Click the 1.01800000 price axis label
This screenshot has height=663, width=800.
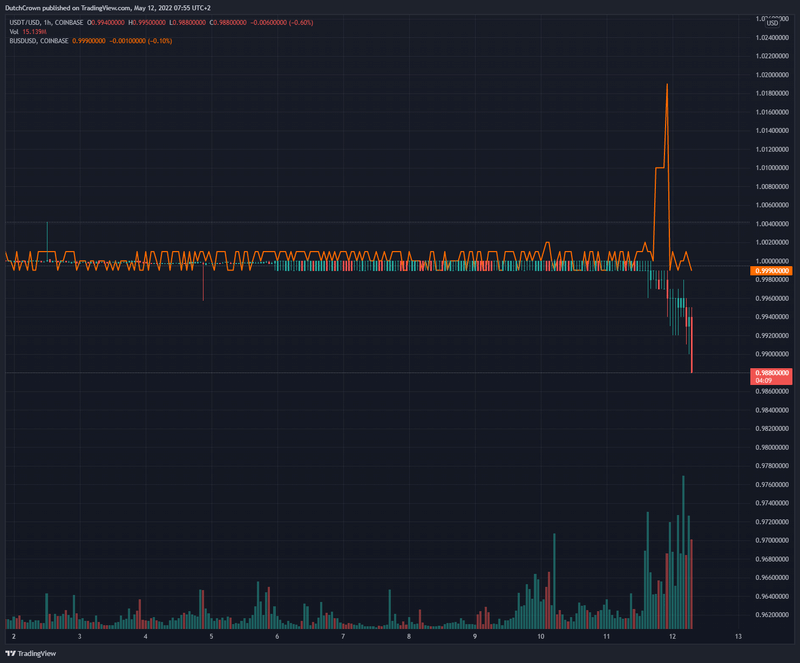(772, 93)
